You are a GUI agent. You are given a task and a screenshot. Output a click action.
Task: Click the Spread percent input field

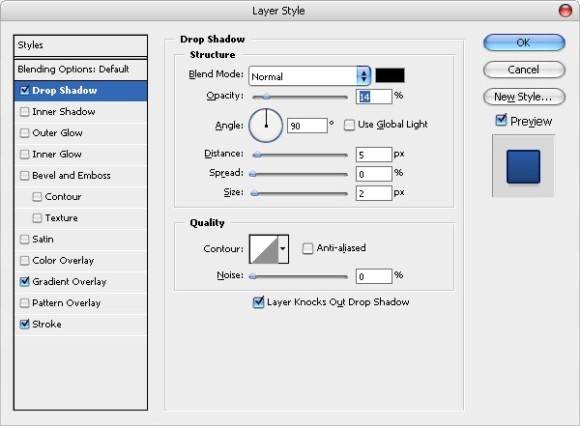(374, 173)
